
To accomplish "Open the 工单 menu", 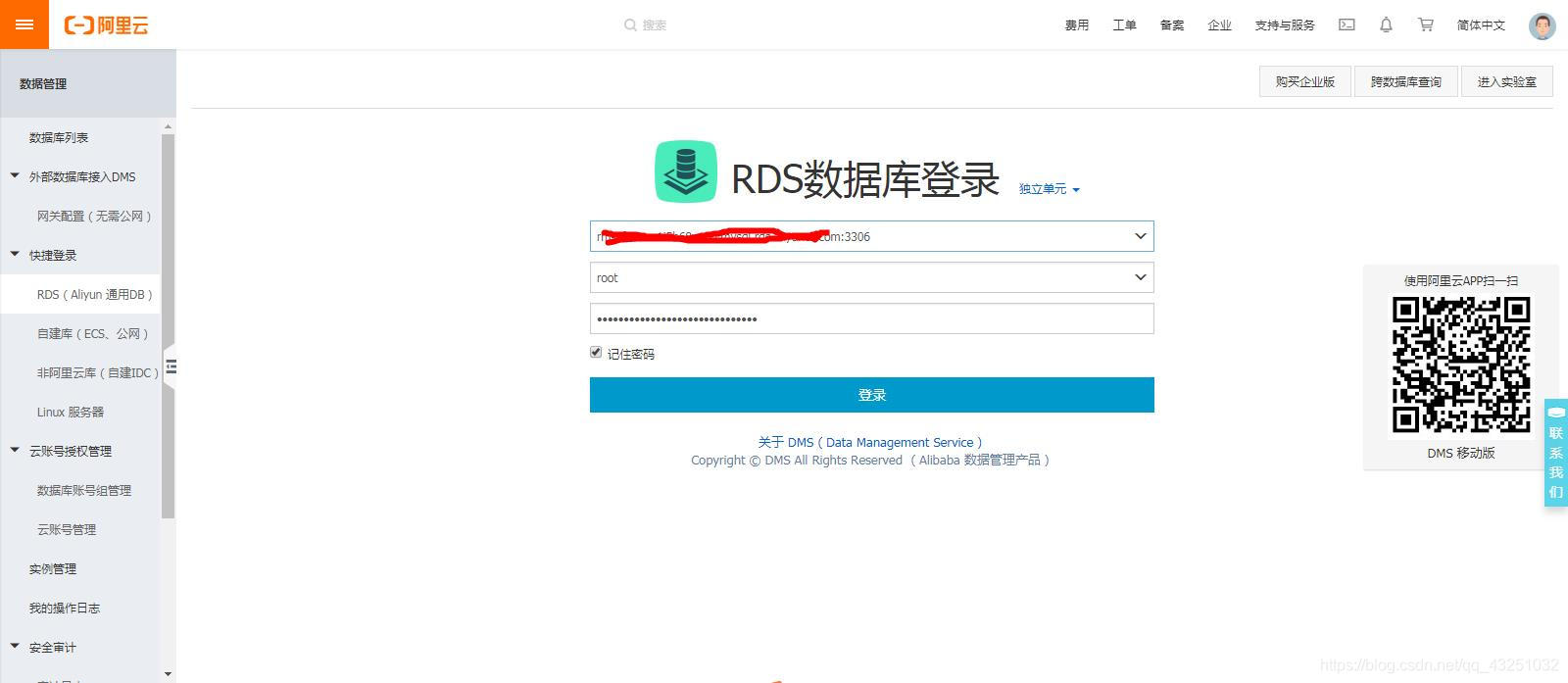I will 1124,25.
